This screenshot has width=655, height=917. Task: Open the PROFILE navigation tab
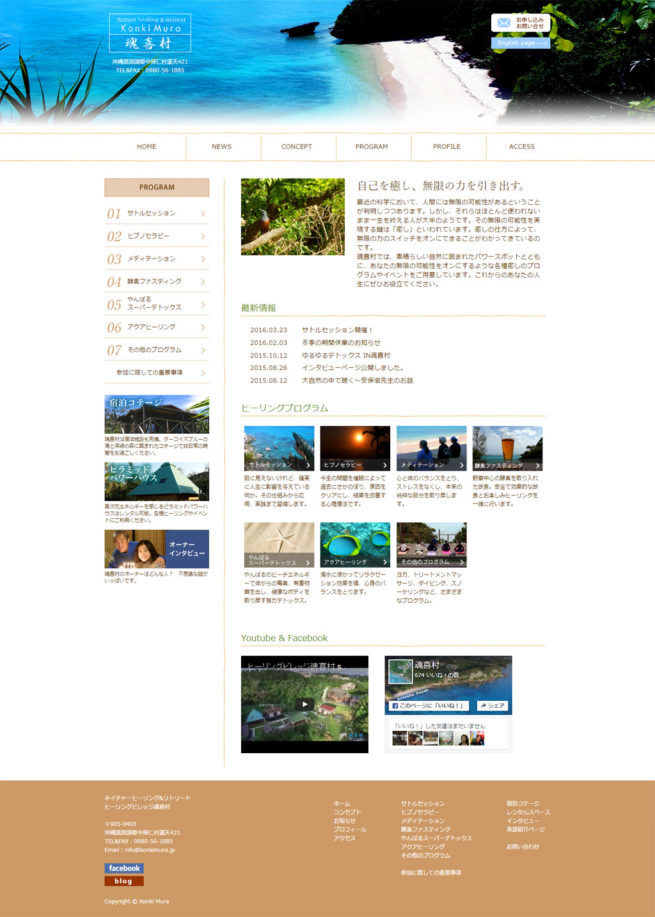coord(446,147)
